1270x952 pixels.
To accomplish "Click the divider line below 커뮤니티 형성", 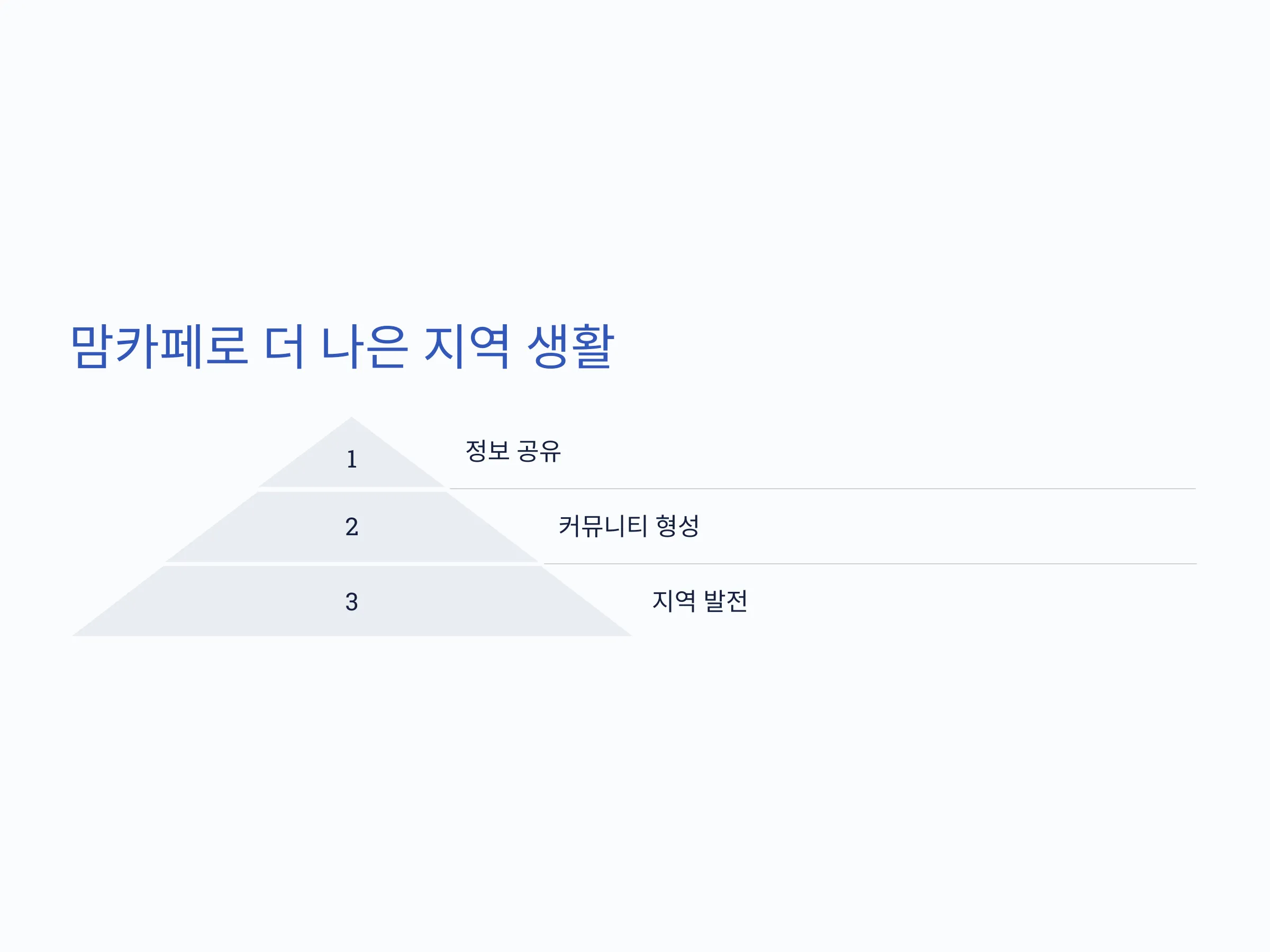I will click(870, 564).
